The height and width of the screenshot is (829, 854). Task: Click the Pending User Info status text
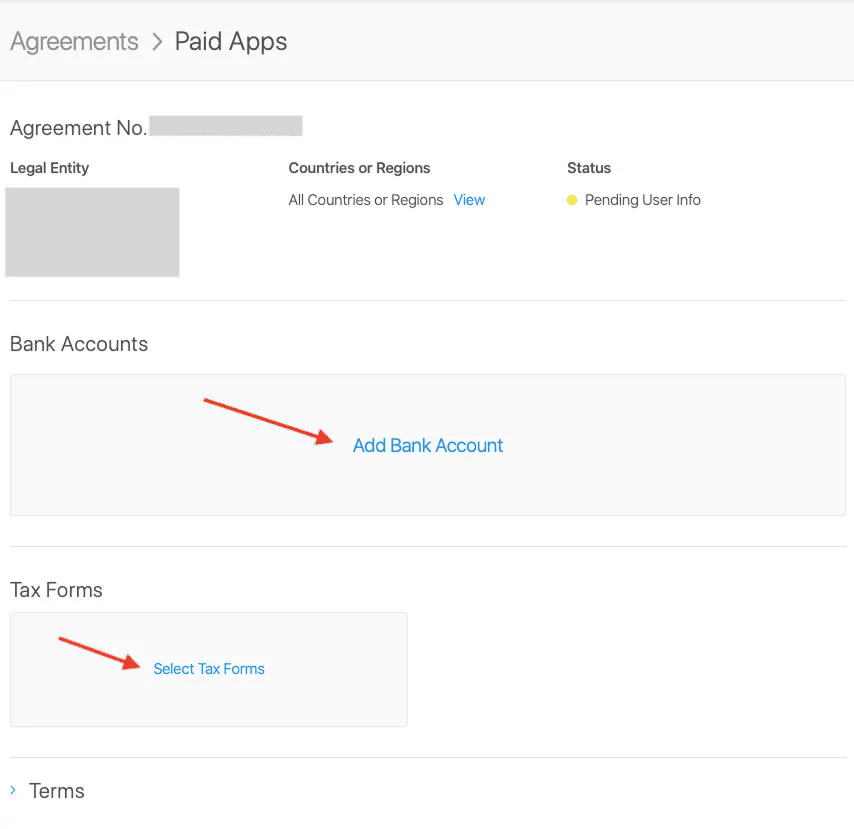tap(642, 200)
